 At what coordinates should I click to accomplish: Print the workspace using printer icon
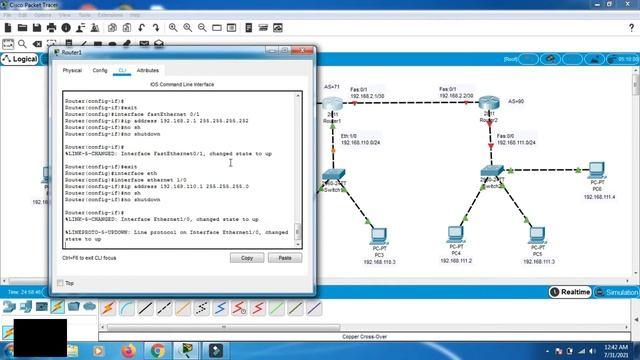point(51,28)
